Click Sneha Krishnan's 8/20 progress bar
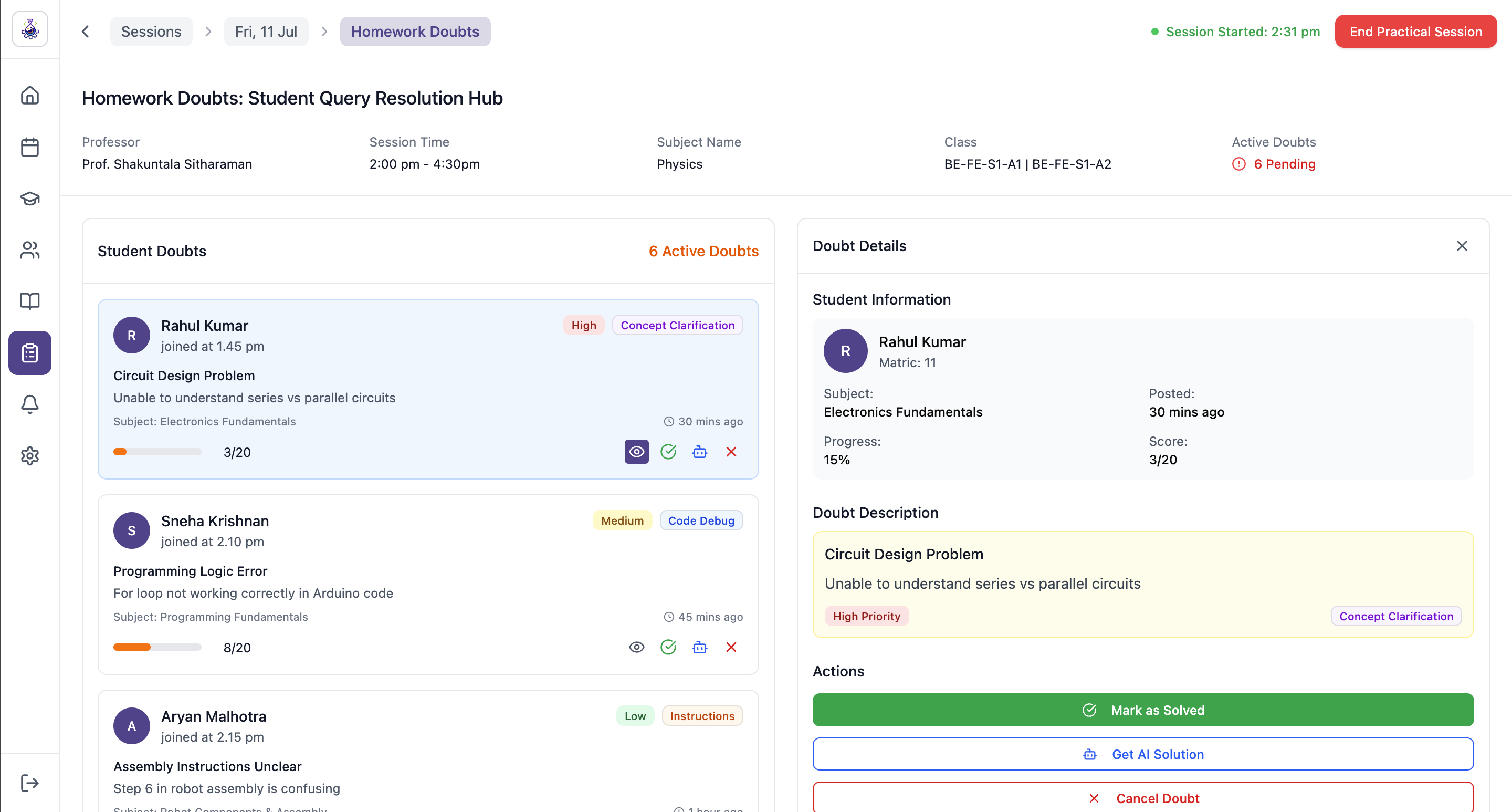 [x=157, y=647]
